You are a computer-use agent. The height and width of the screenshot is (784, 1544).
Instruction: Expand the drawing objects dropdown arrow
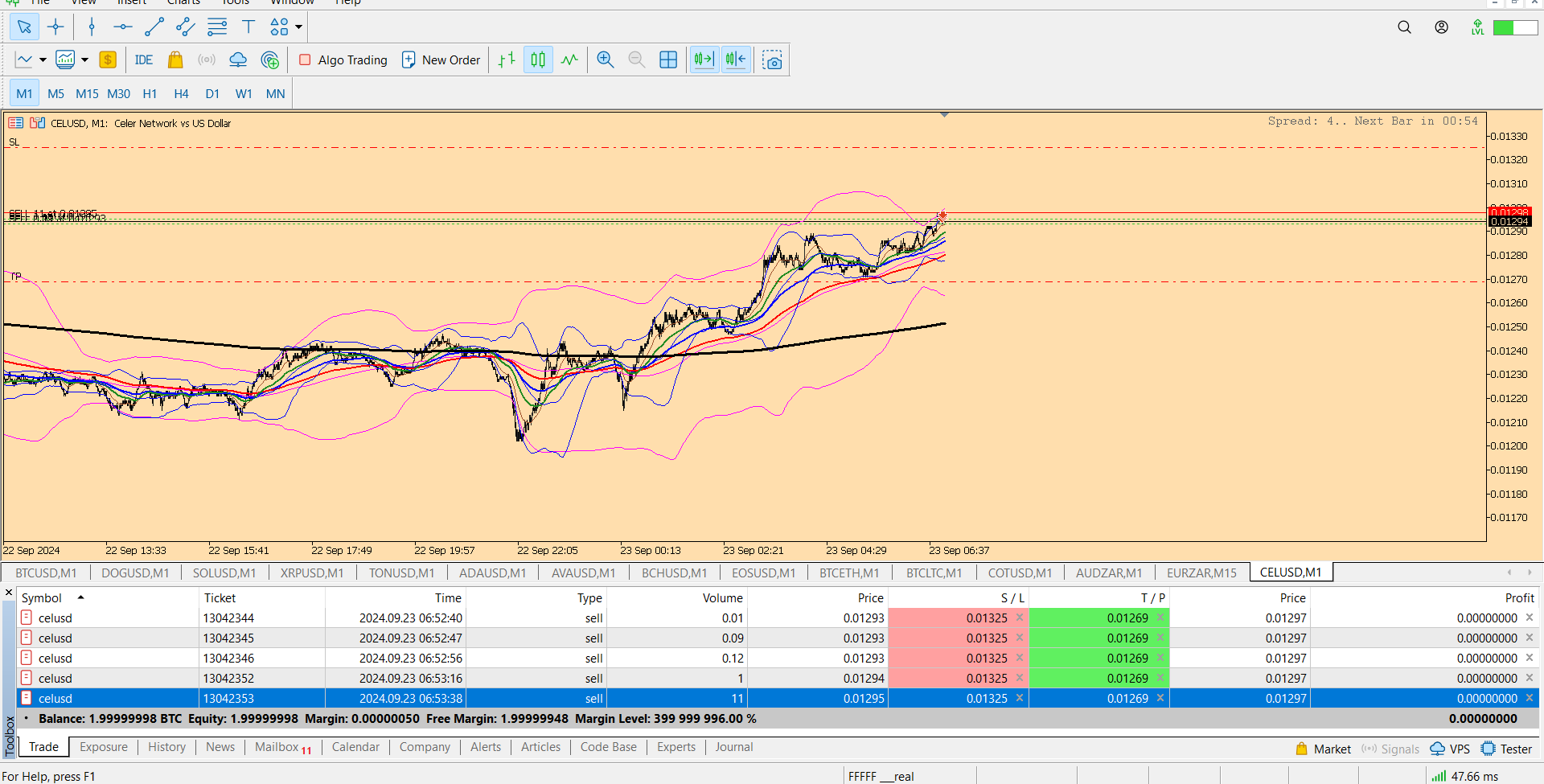click(299, 27)
